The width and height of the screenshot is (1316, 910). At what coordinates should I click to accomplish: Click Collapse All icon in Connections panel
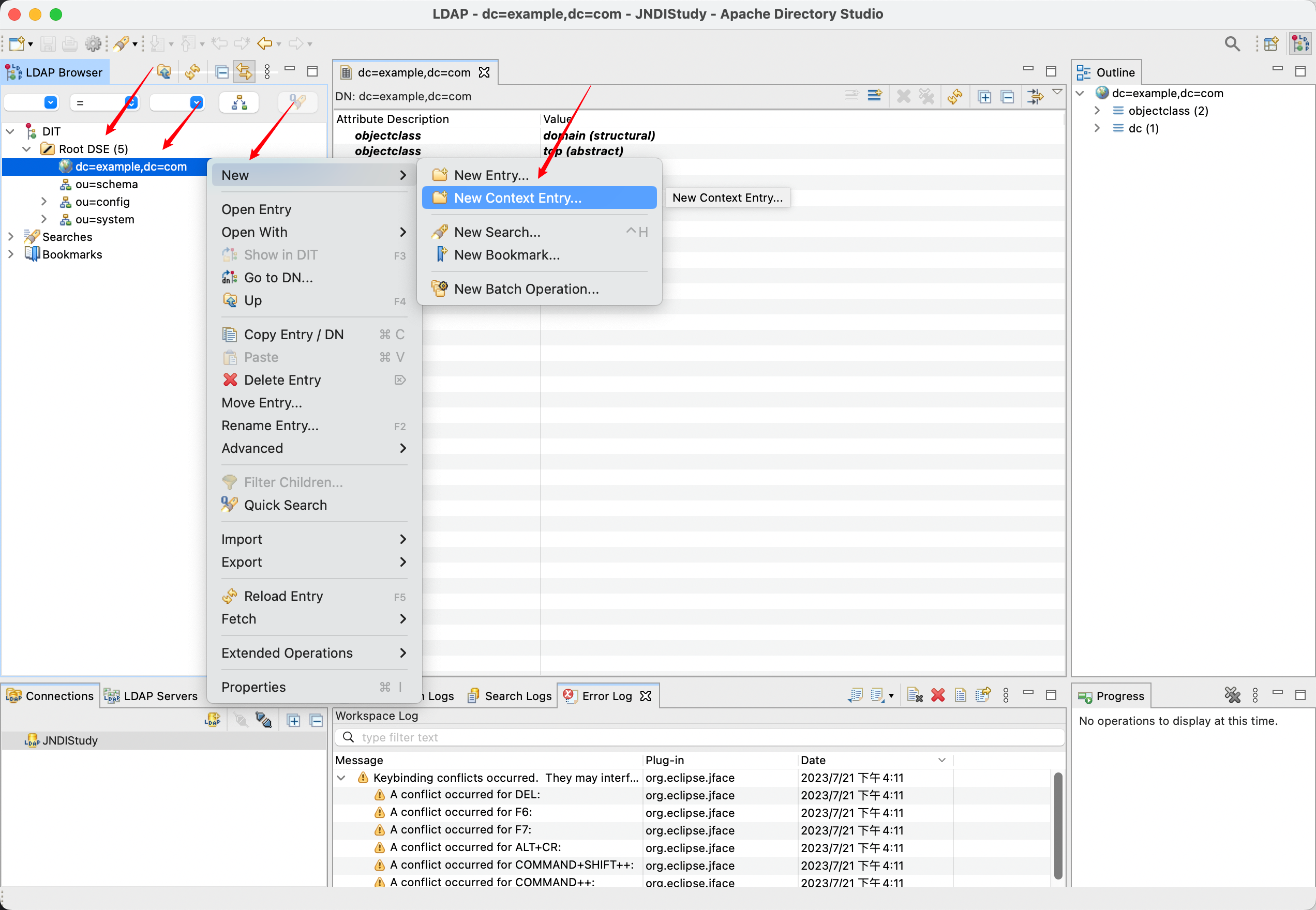point(317,721)
